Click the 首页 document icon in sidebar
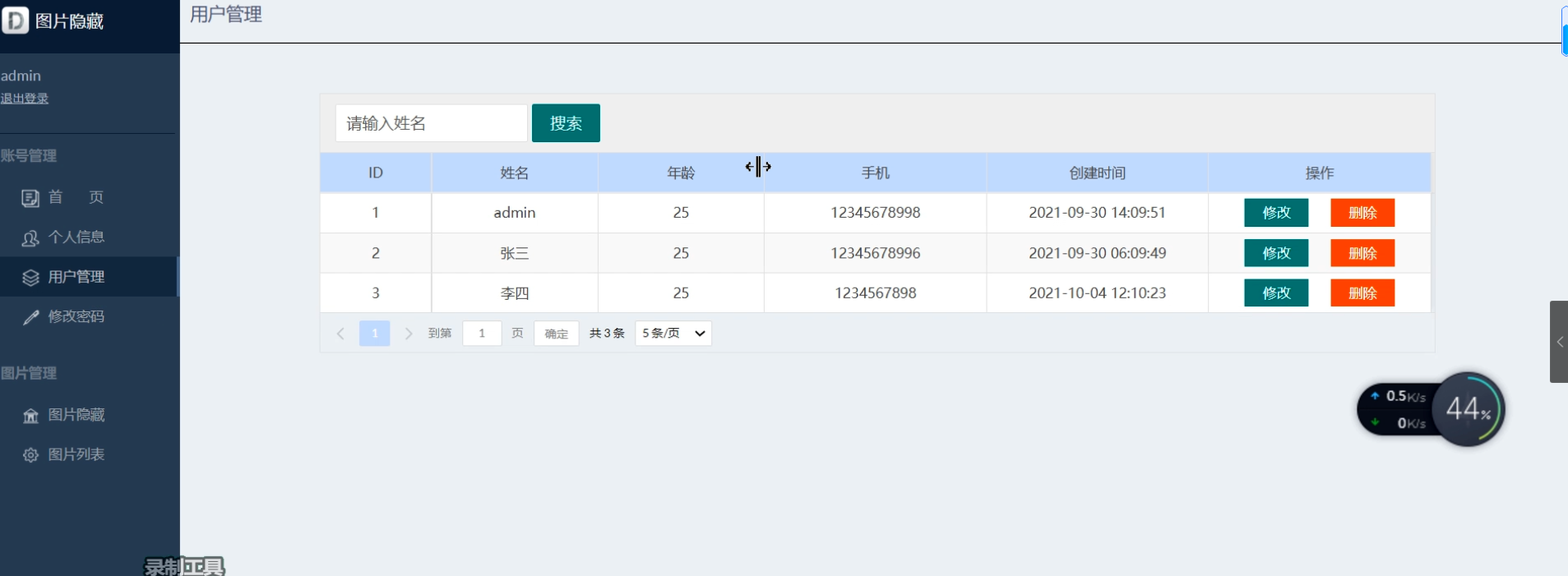Screen dimensions: 1568x576 click(30, 198)
